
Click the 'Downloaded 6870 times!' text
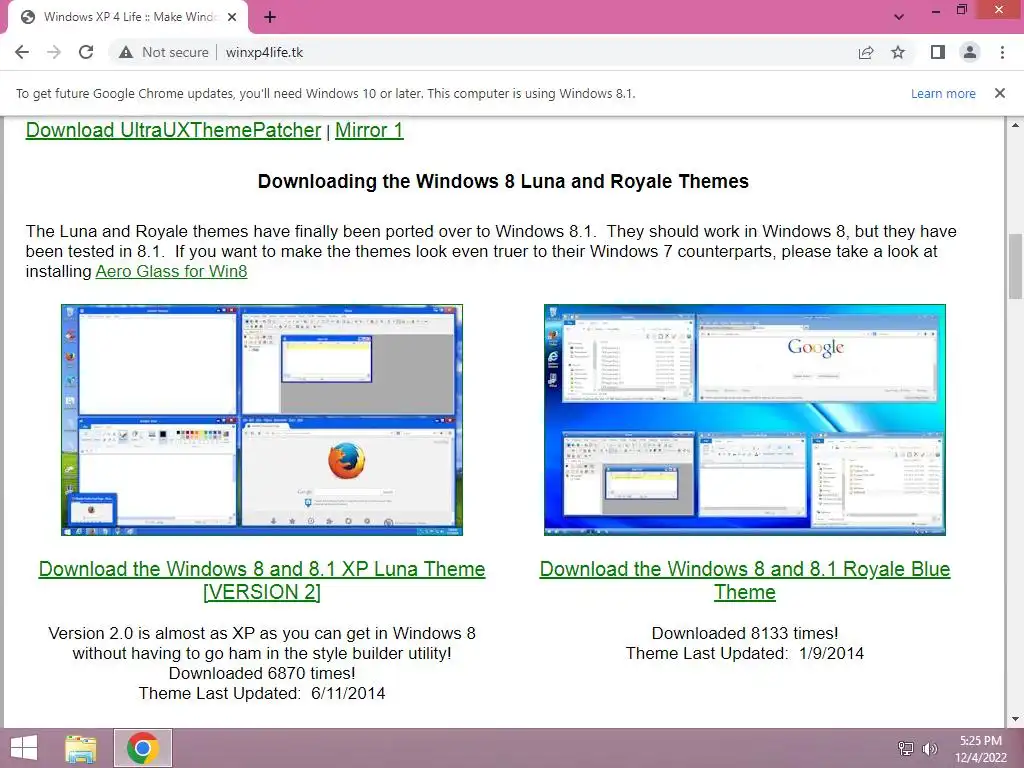coord(262,673)
